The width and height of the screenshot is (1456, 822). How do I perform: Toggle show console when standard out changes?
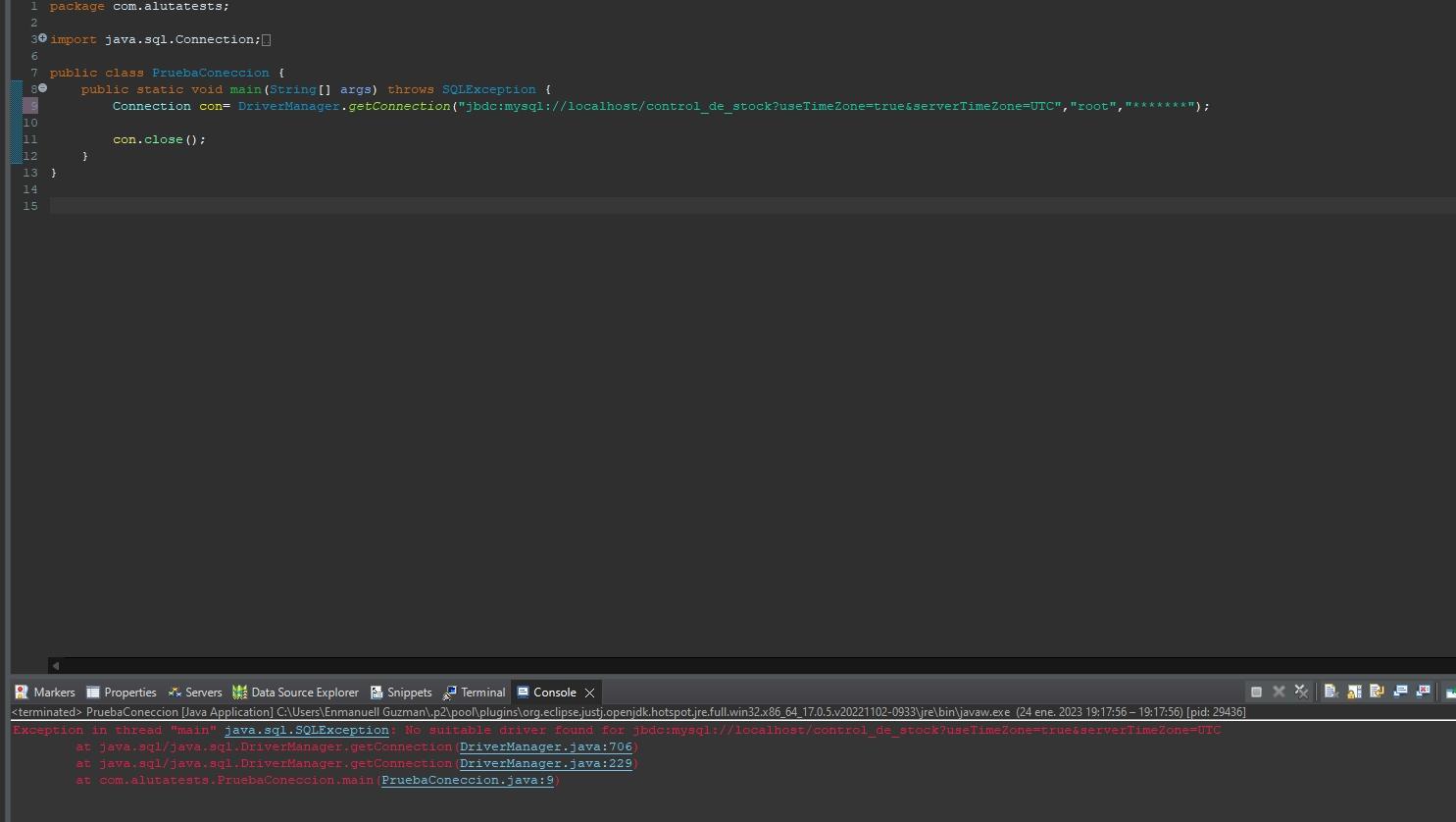point(1400,692)
